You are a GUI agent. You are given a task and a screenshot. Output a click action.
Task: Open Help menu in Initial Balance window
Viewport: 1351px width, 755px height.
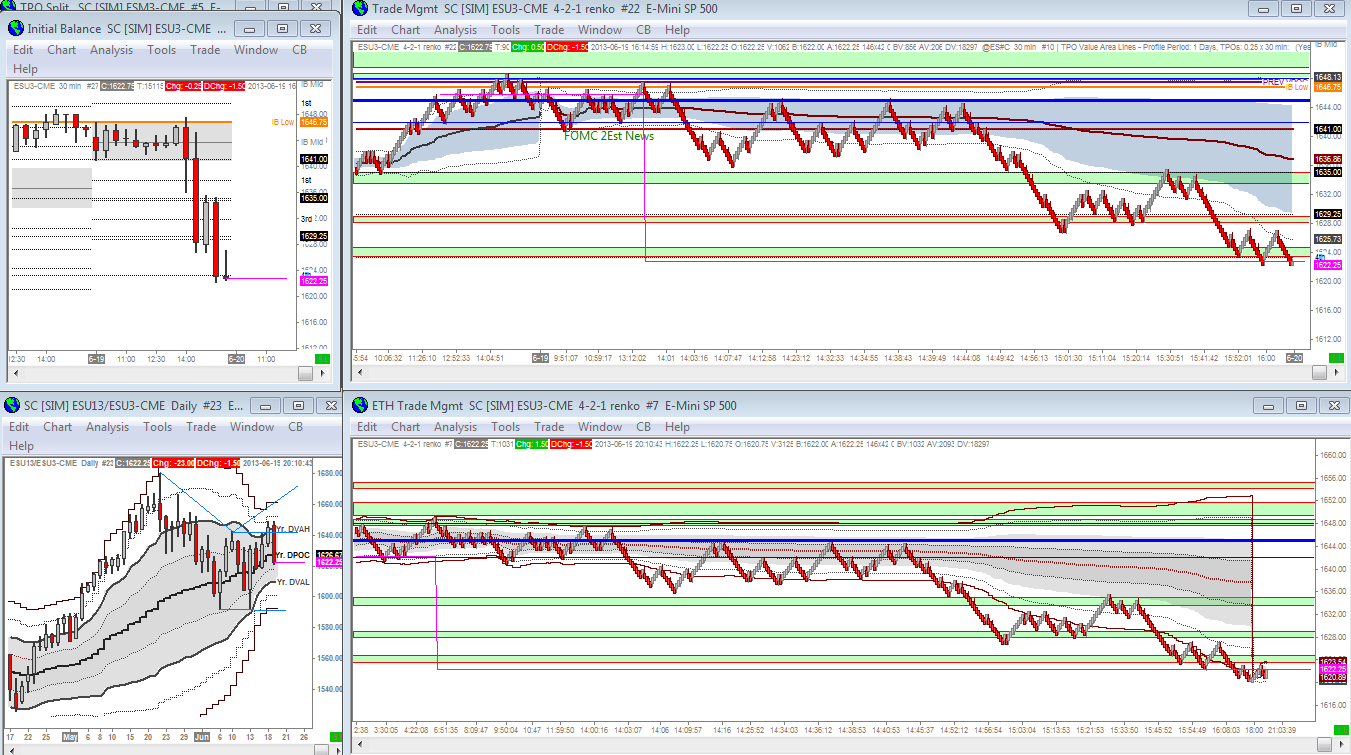point(25,69)
